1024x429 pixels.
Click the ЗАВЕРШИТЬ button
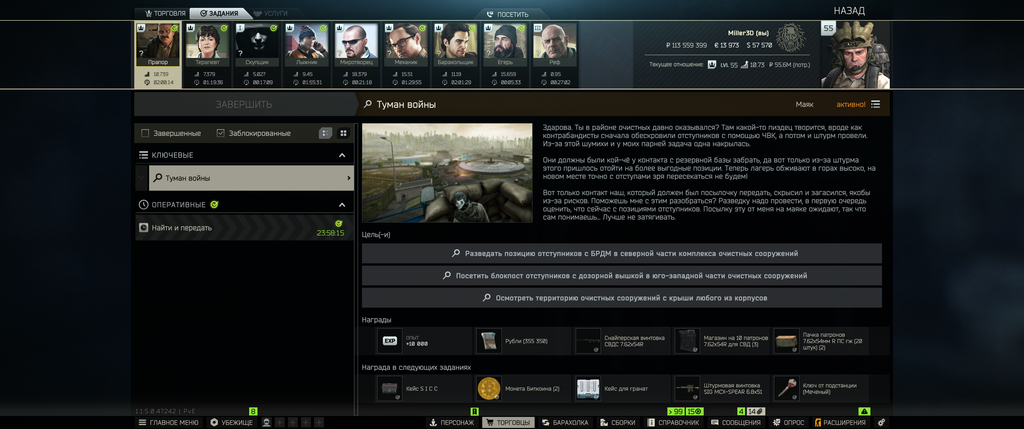[x=244, y=104]
